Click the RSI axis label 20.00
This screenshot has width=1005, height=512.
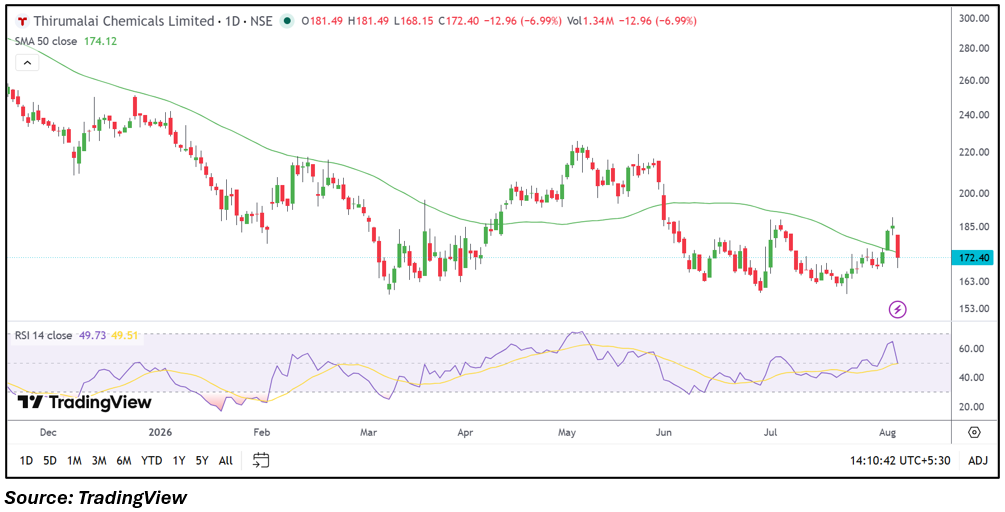click(x=974, y=406)
